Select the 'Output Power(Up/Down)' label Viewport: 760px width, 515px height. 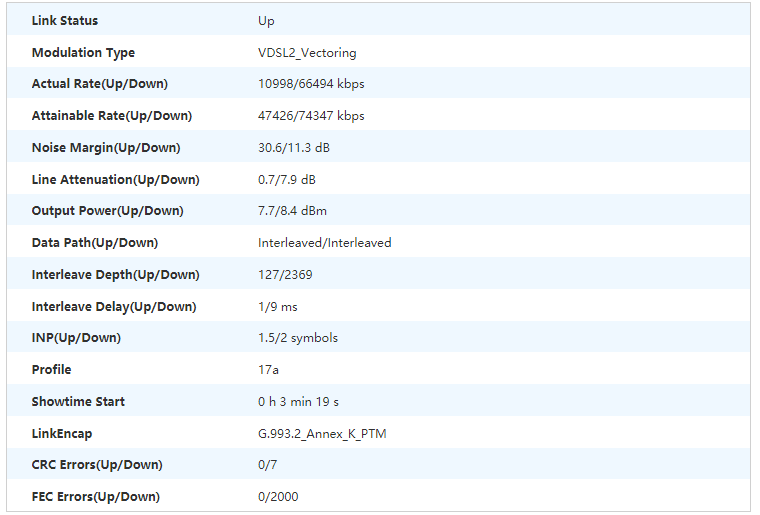[x=108, y=211]
